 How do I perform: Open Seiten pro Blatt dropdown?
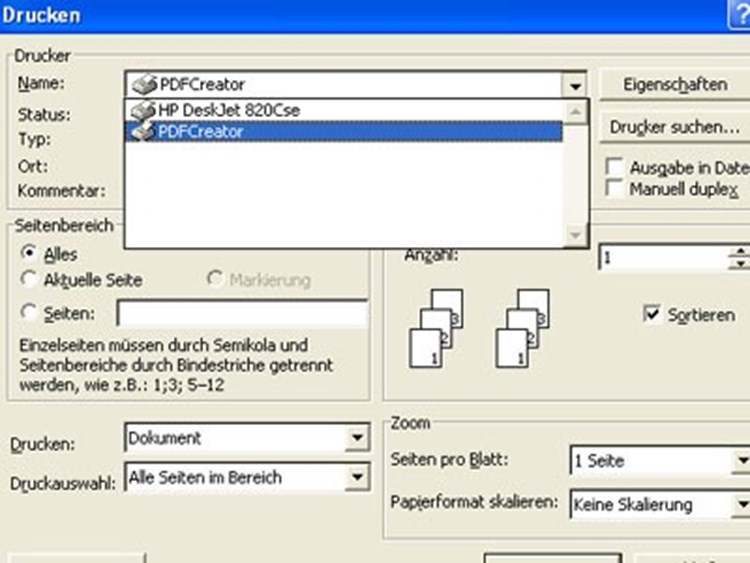point(742,461)
